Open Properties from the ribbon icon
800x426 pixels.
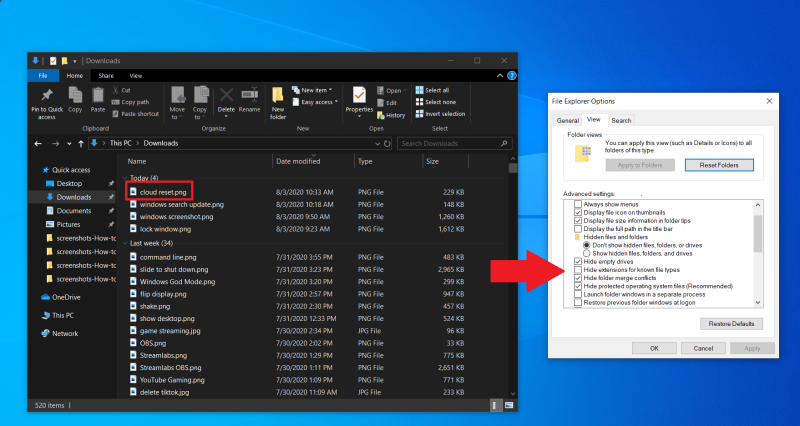tap(359, 96)
